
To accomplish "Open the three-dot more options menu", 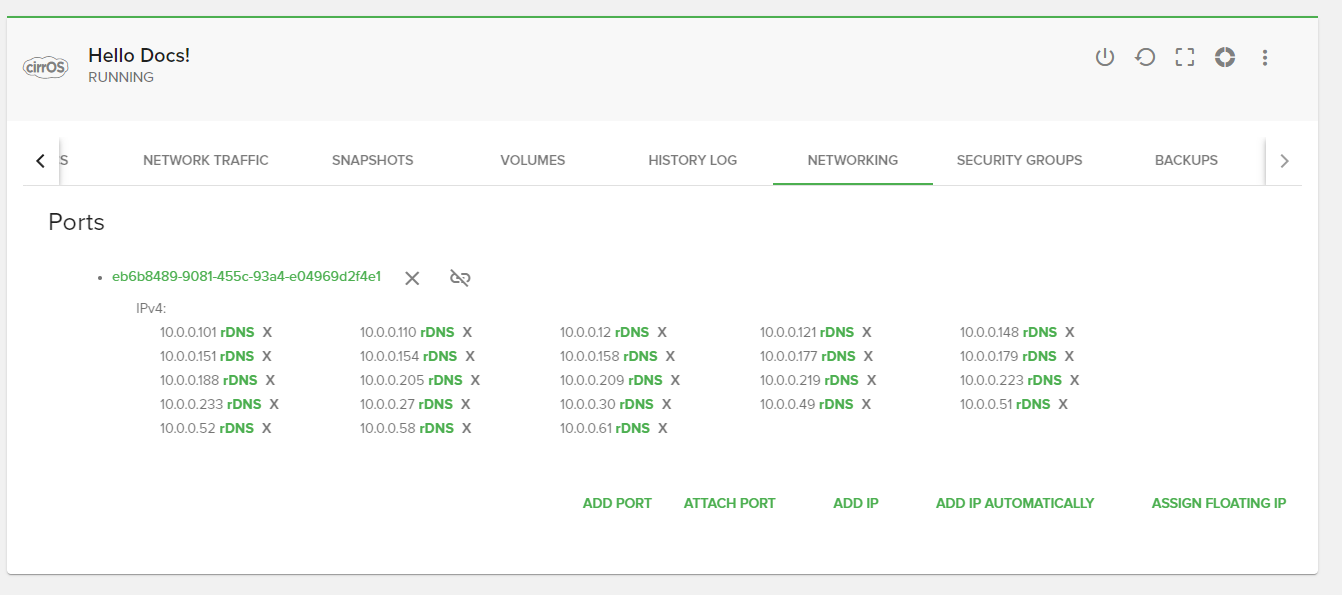I will click(x=1265, y=57).
